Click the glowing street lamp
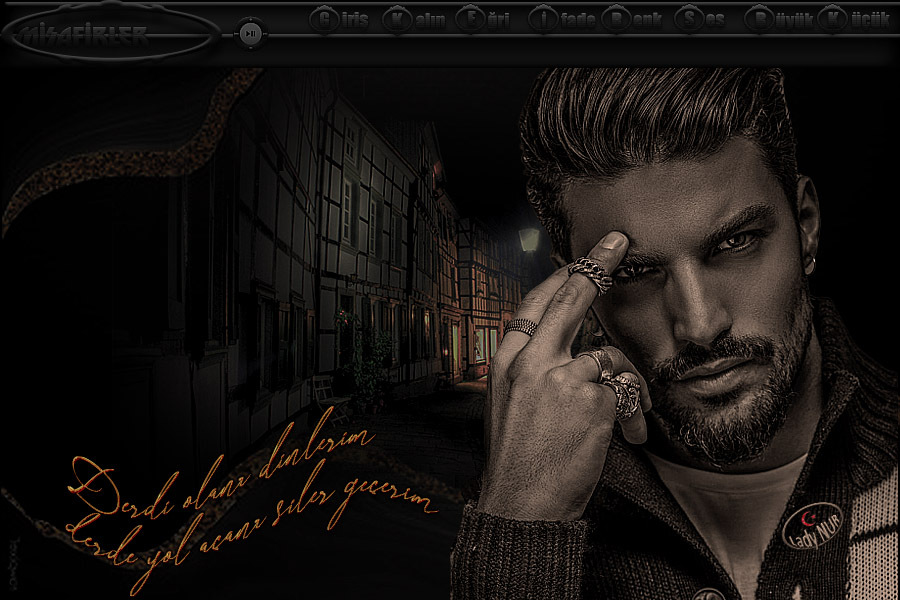 528,239
